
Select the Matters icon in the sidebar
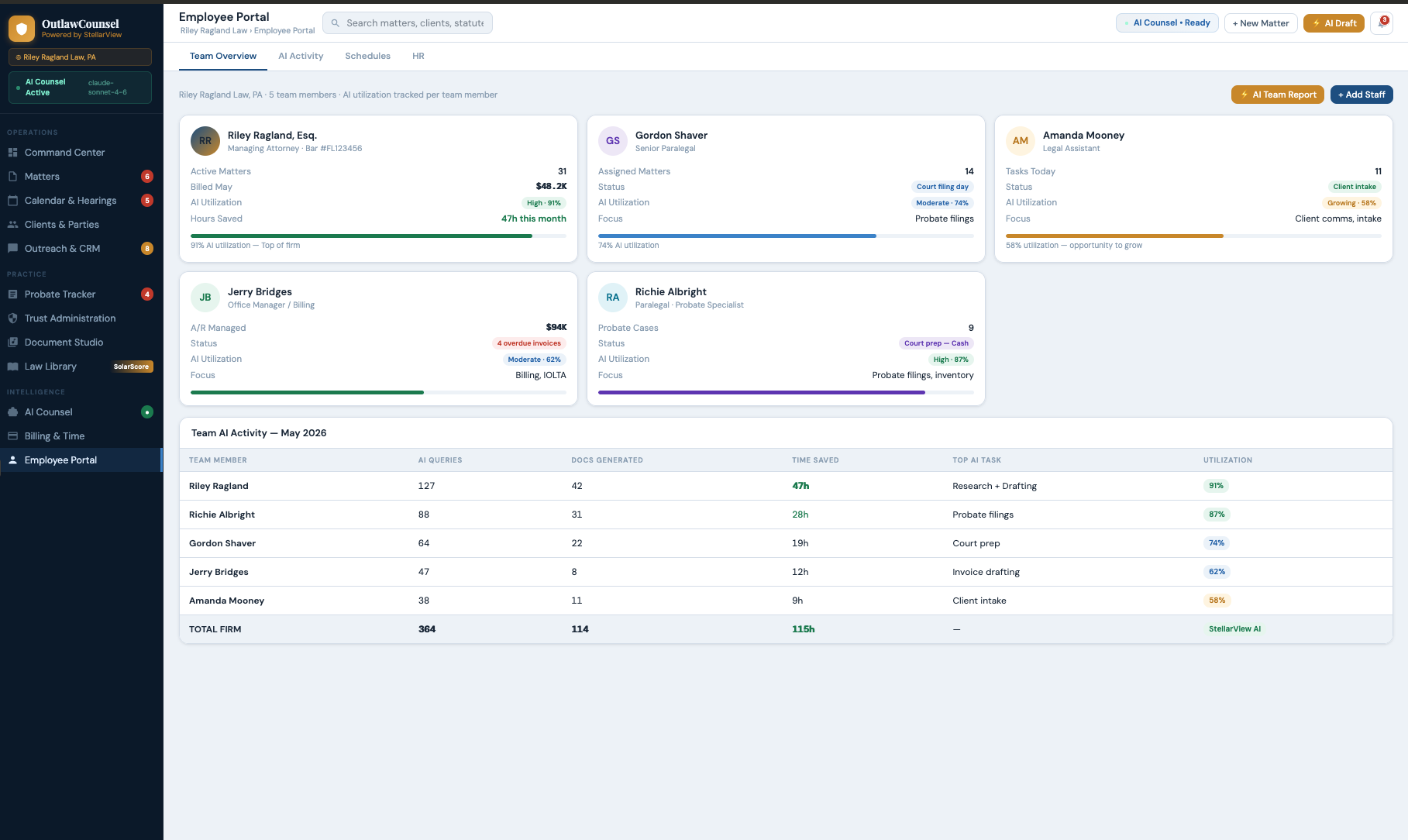(13, 176)
